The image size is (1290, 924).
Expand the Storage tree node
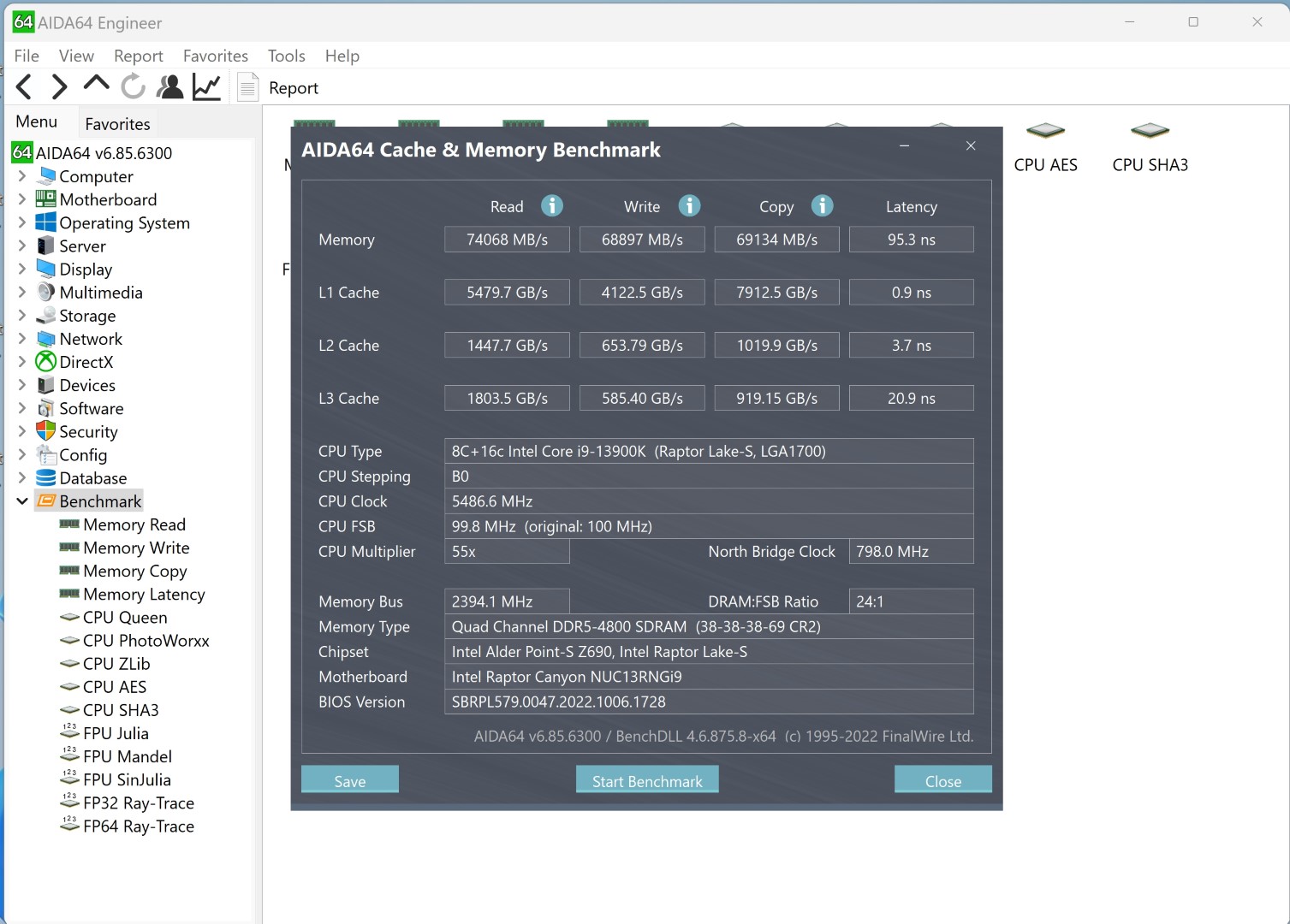(x=22, y=316)
